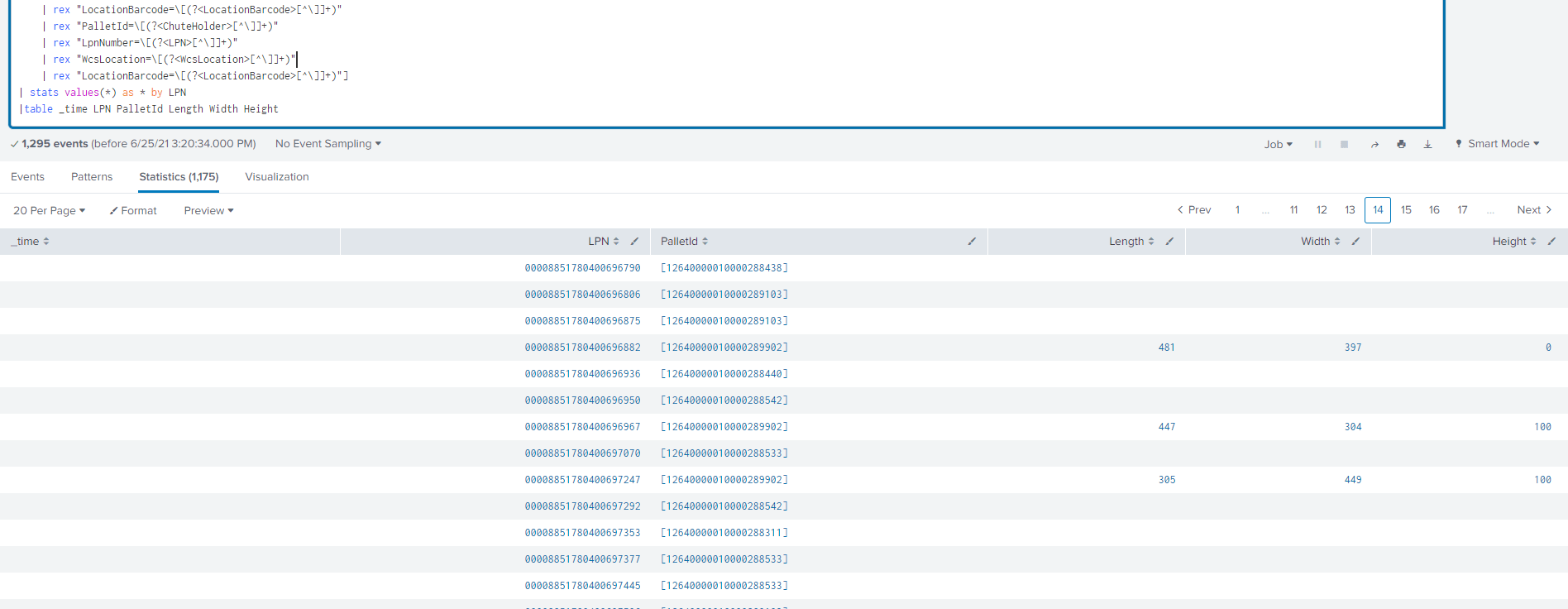Click PalletId [12640000010000288438]
Image resolution: width=1568 pixels, height=609 pixels.
pyautogui.click(x=724, y=268)
